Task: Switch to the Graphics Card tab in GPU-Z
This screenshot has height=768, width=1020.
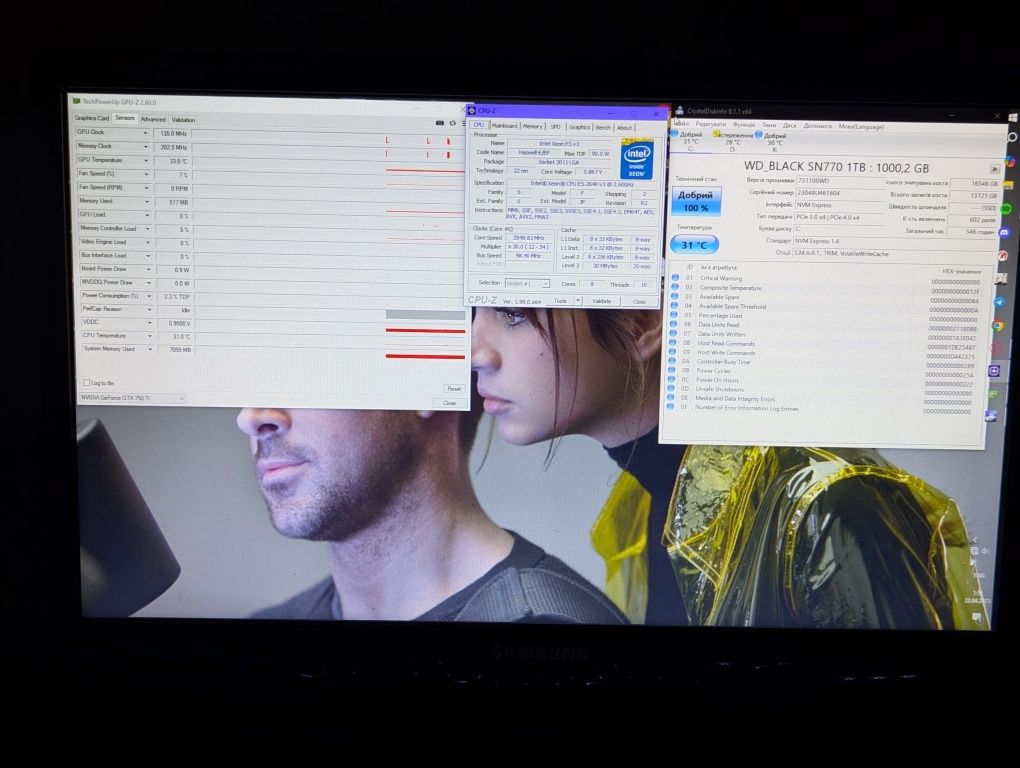Action: point(92,118)
